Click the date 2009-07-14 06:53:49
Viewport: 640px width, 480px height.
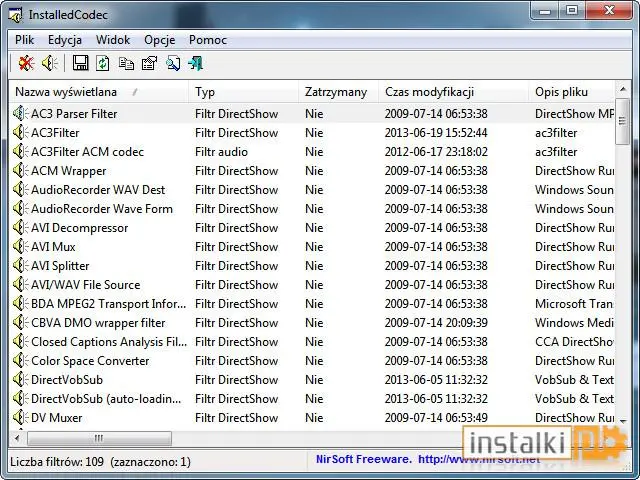click(436, 418)
